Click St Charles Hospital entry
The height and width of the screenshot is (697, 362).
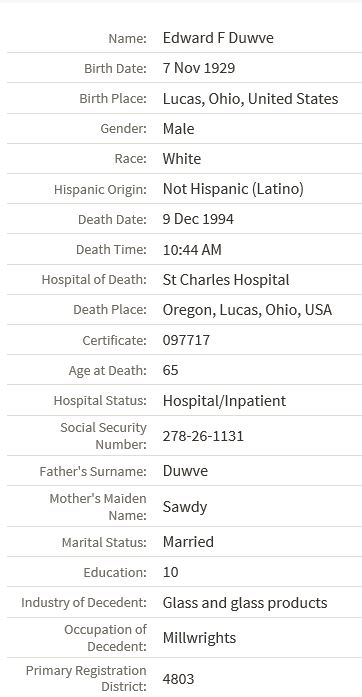tap(226, 280)
